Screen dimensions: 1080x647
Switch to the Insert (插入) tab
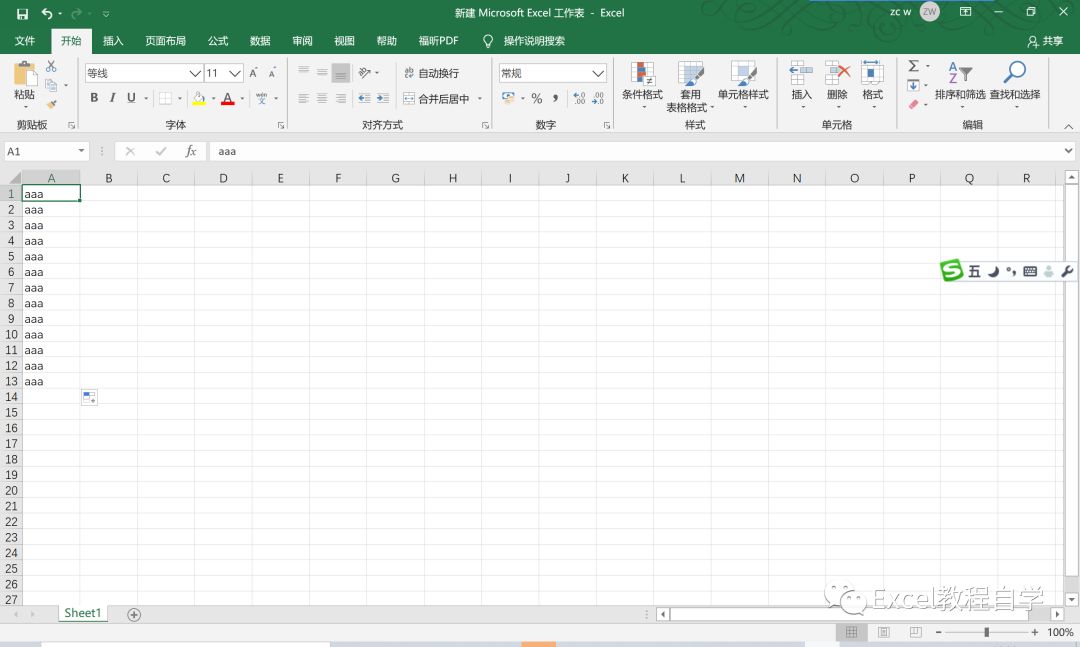tap(113, 41)
